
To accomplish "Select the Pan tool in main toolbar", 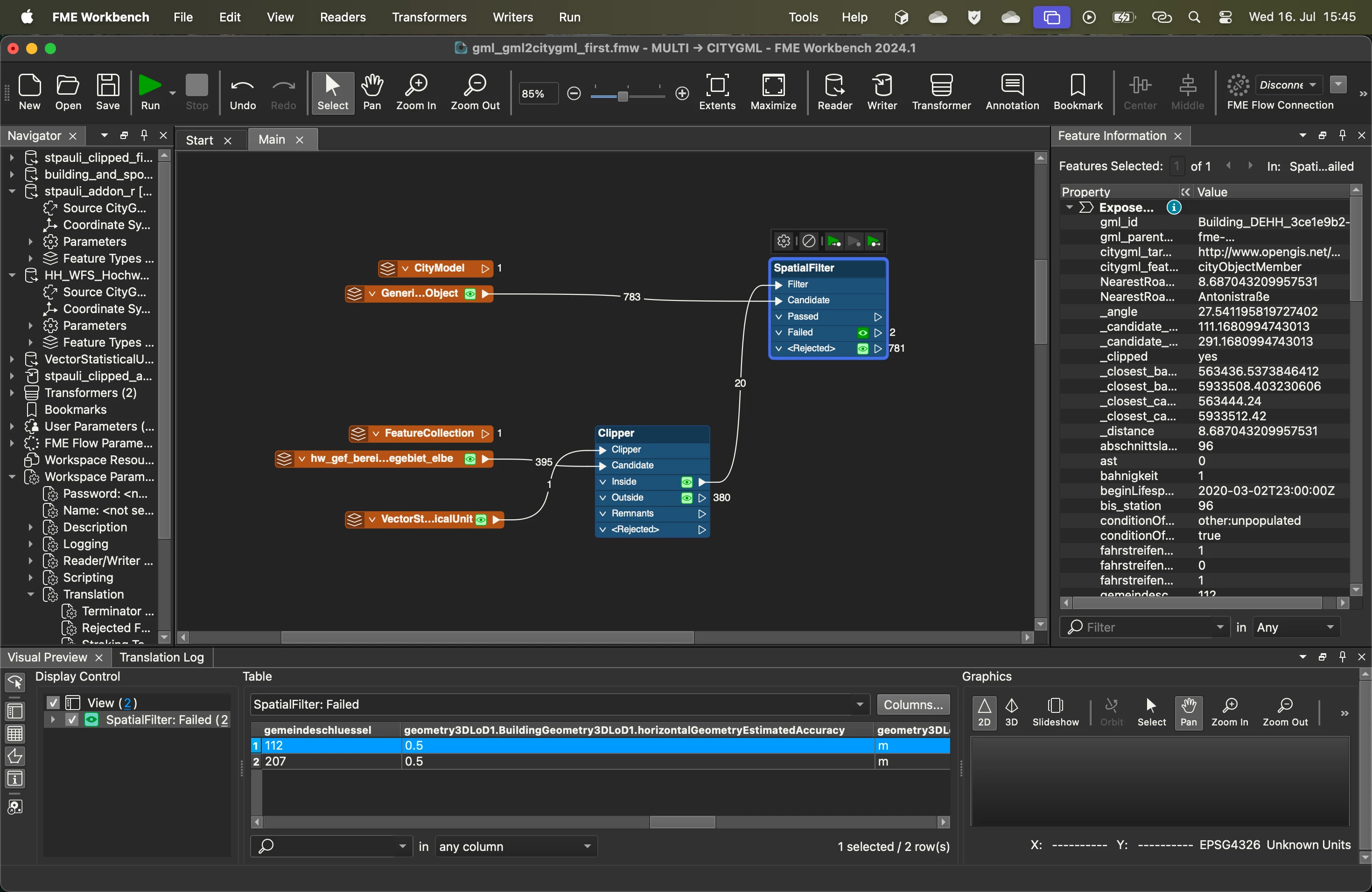I will coord(372,92).
